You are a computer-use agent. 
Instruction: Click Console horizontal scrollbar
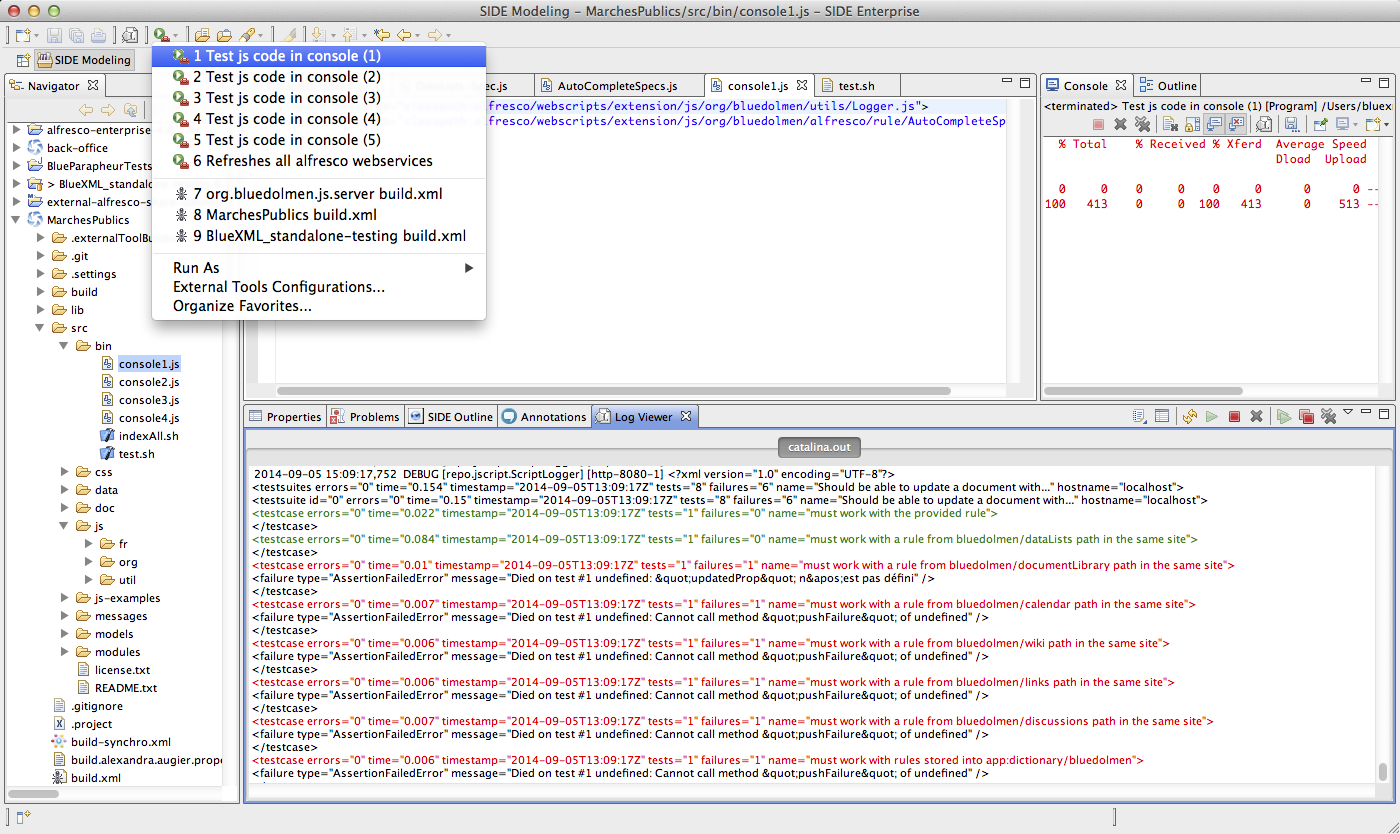point(1143,391)
